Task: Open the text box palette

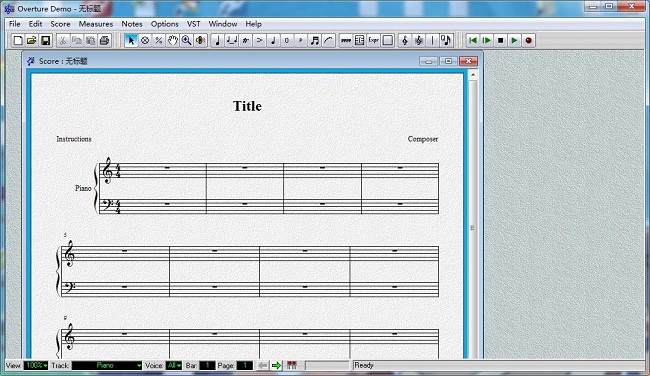Action: click(x=388, y=41)
